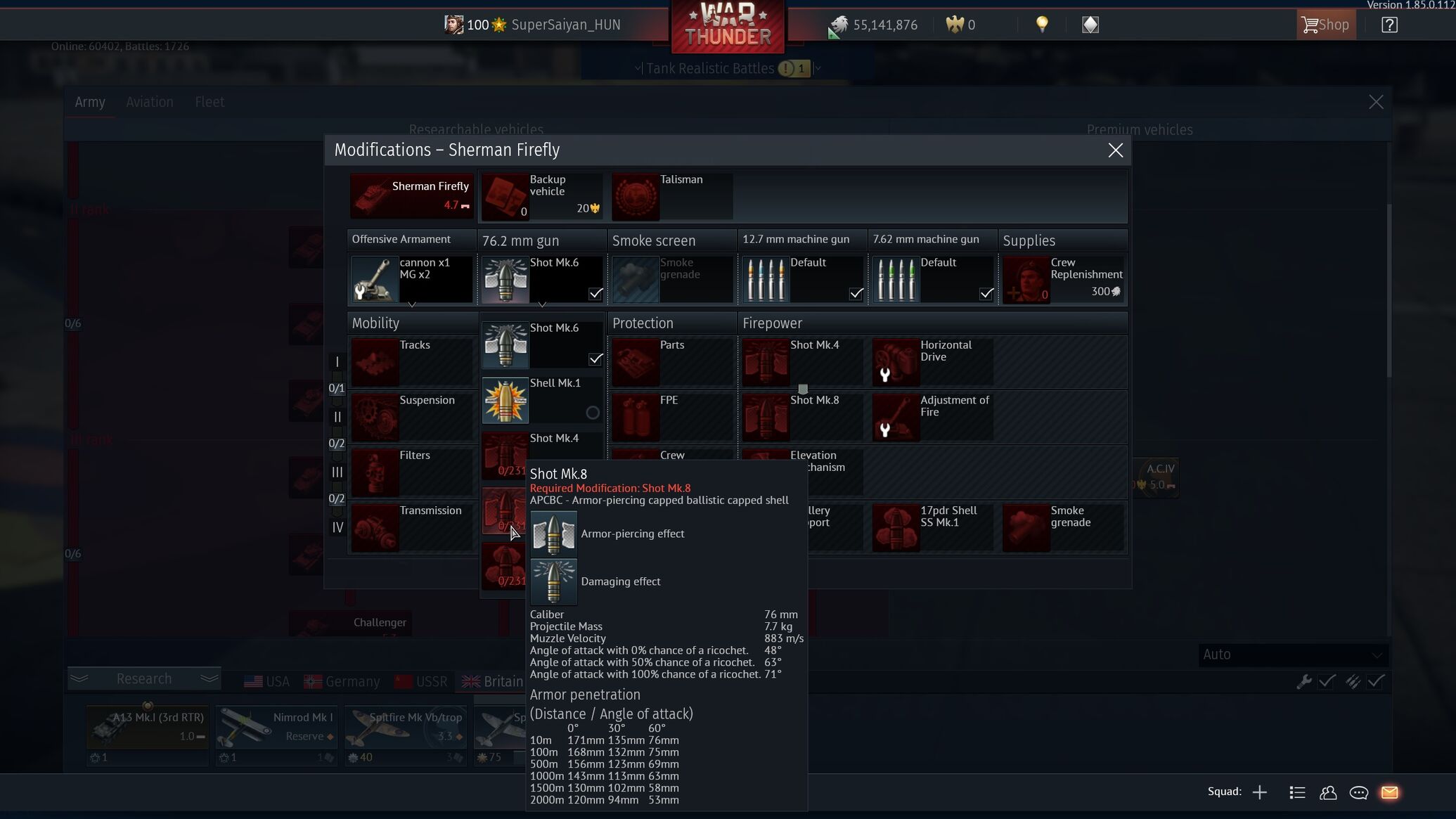The width and height of the screenshot is (1456, 819).
Task: Click the white diamond icon in top bar
Action: click(x=1090, y=25)
